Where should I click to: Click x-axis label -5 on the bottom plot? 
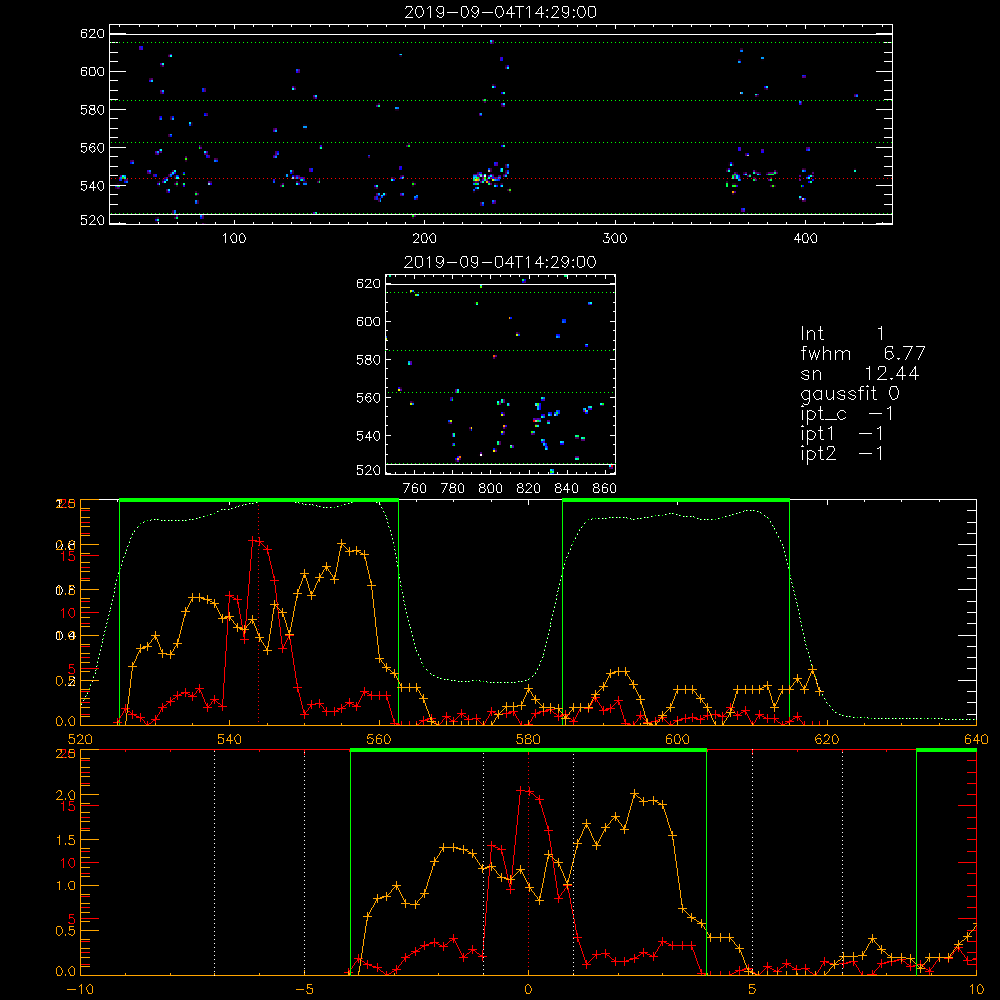(x=305, y=989)
